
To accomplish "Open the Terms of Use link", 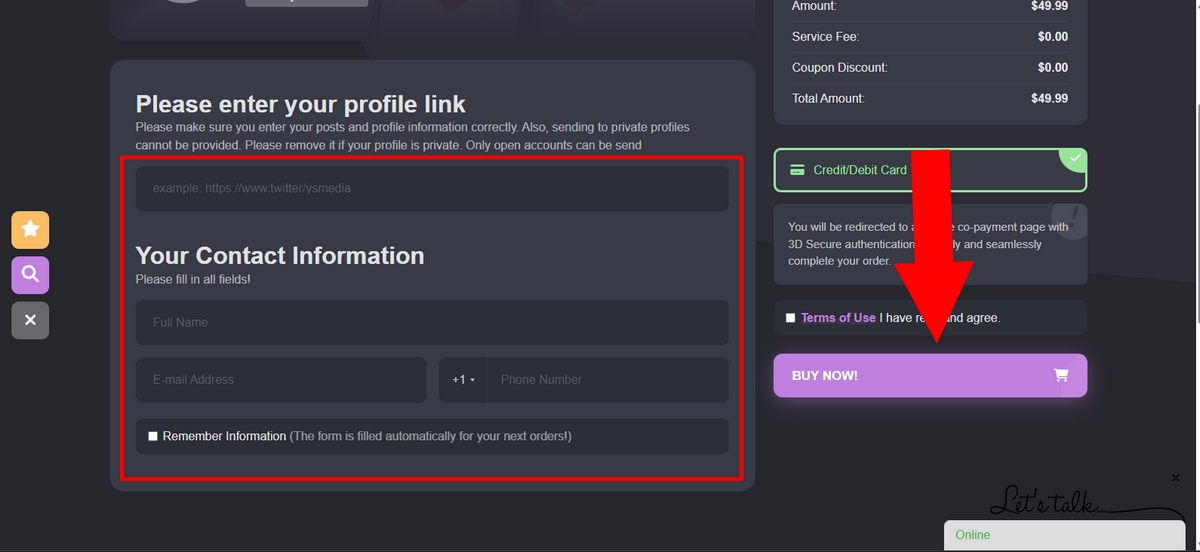I will click(x=838, y=318).
